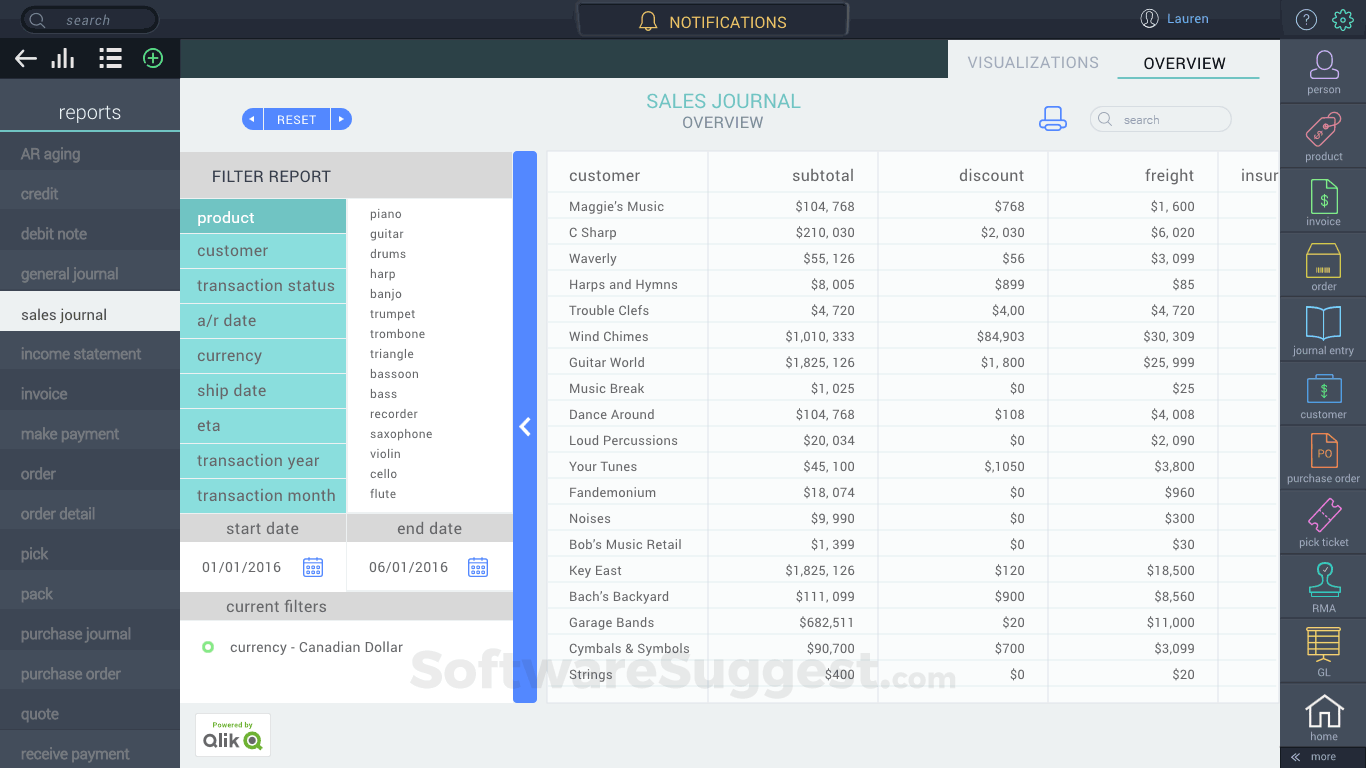Toggle the currency - Canadian Dollar filter off

[x=208, y=647]
